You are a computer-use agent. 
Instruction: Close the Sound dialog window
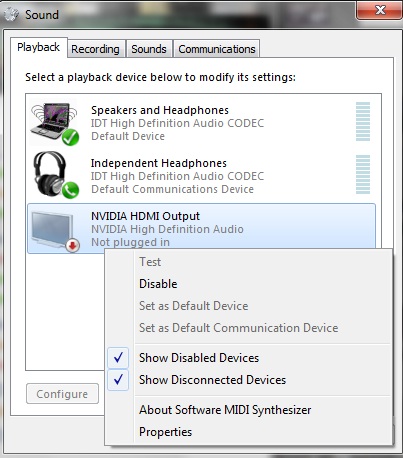click(x=379, y=10)
